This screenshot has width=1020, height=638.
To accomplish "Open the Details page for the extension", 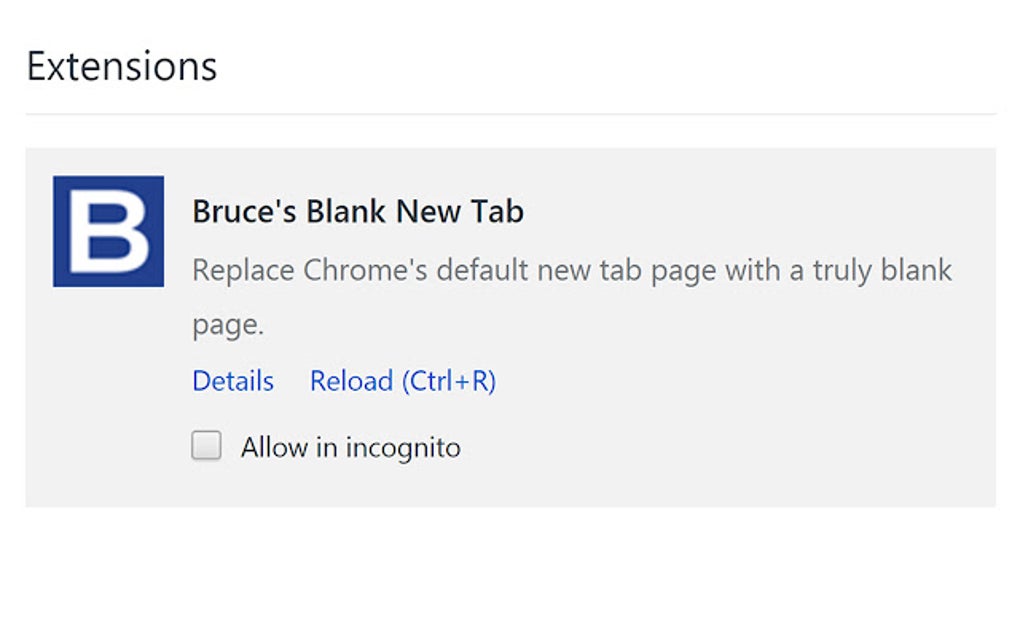I will 232,381.
